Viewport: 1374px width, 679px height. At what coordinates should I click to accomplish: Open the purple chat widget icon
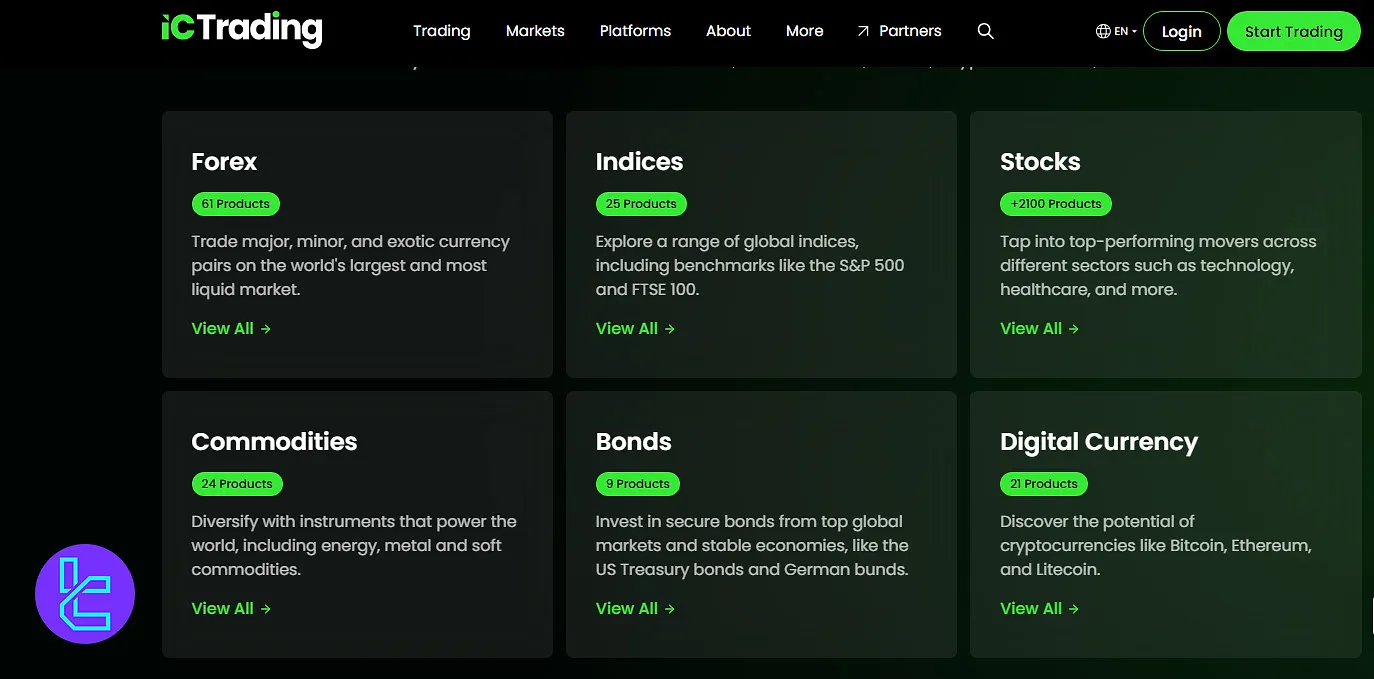click(85, 593)
